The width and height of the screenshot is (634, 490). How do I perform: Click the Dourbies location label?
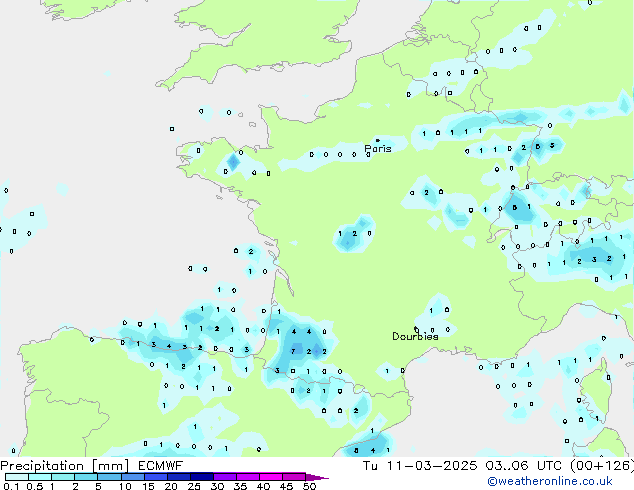415,336
